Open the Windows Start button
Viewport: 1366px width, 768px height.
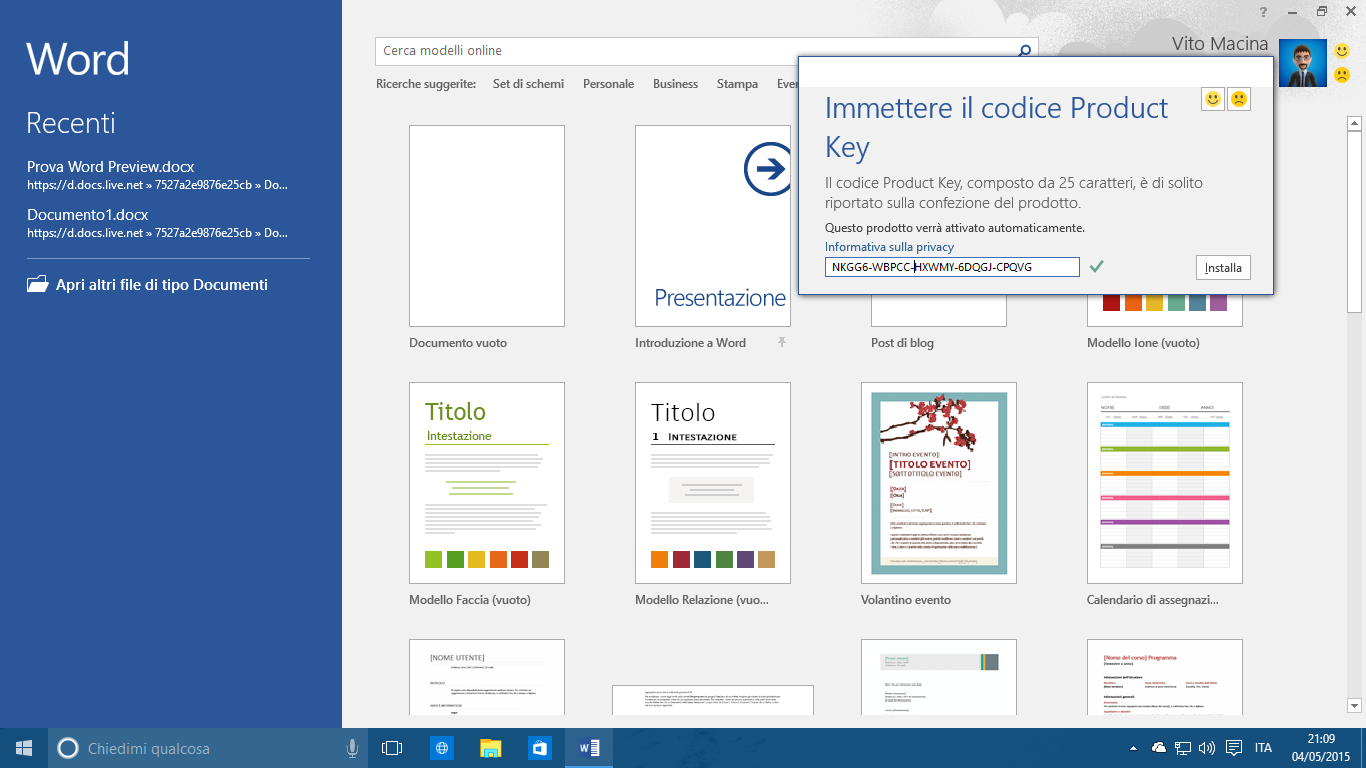[24, 748]
